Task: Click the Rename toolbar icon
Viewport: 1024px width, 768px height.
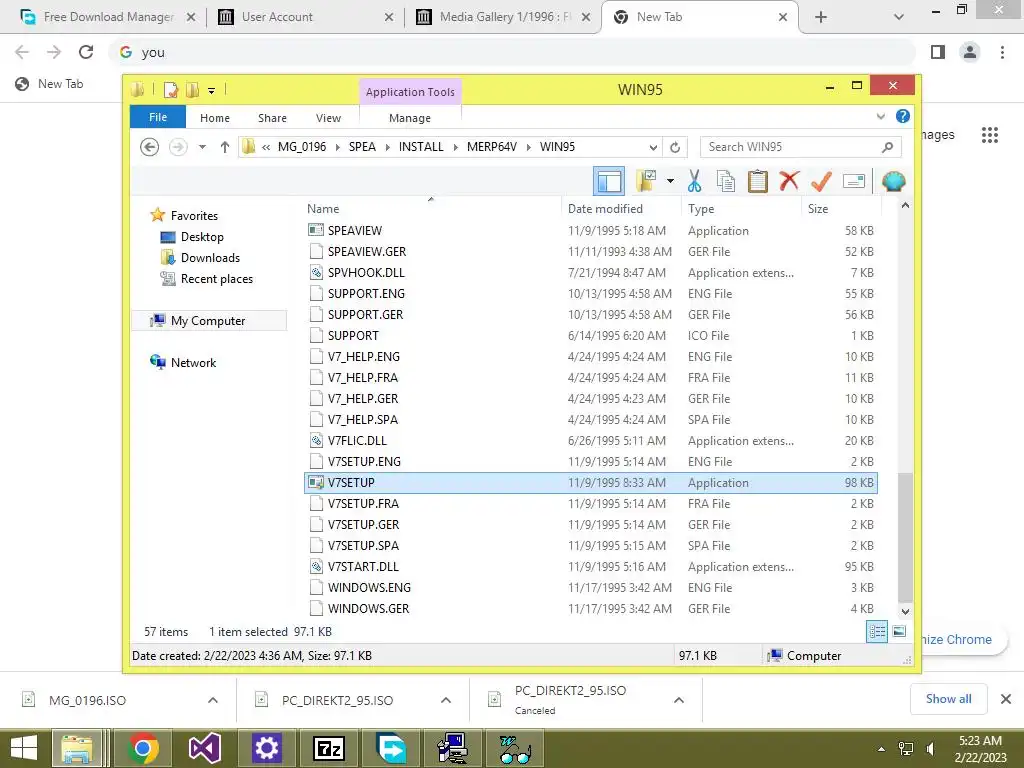Action: 854,181
